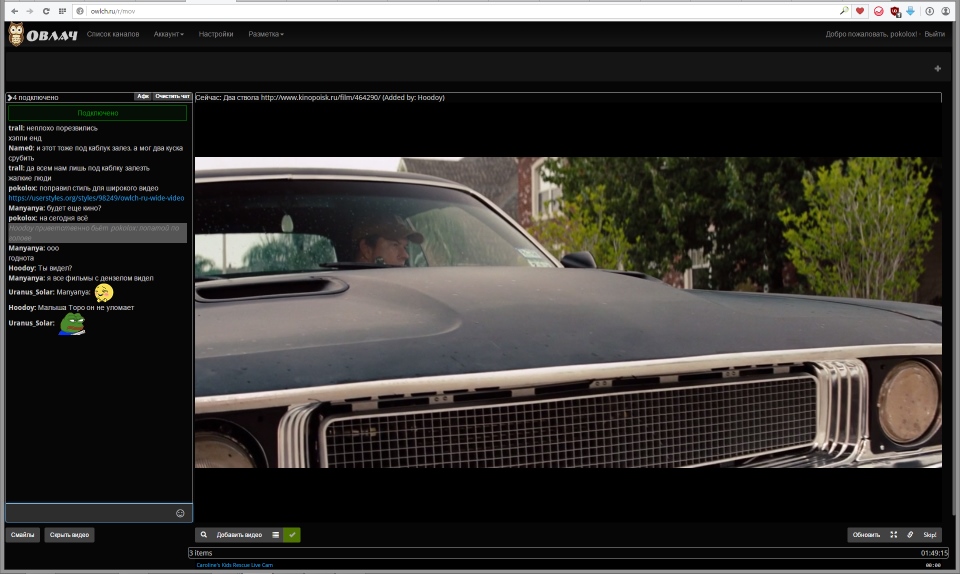Click Hoodoy's 'Ты видел?' chat message

click(x=40, y=268)
